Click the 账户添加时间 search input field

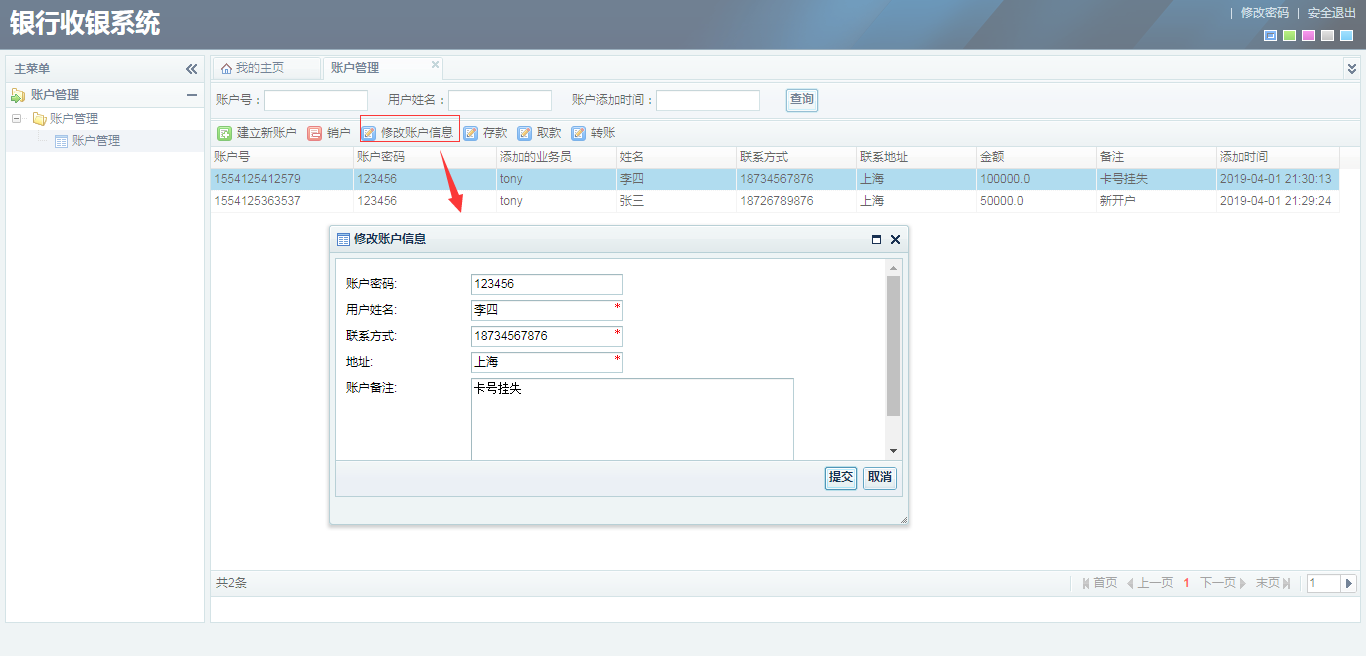pos(708,100)
